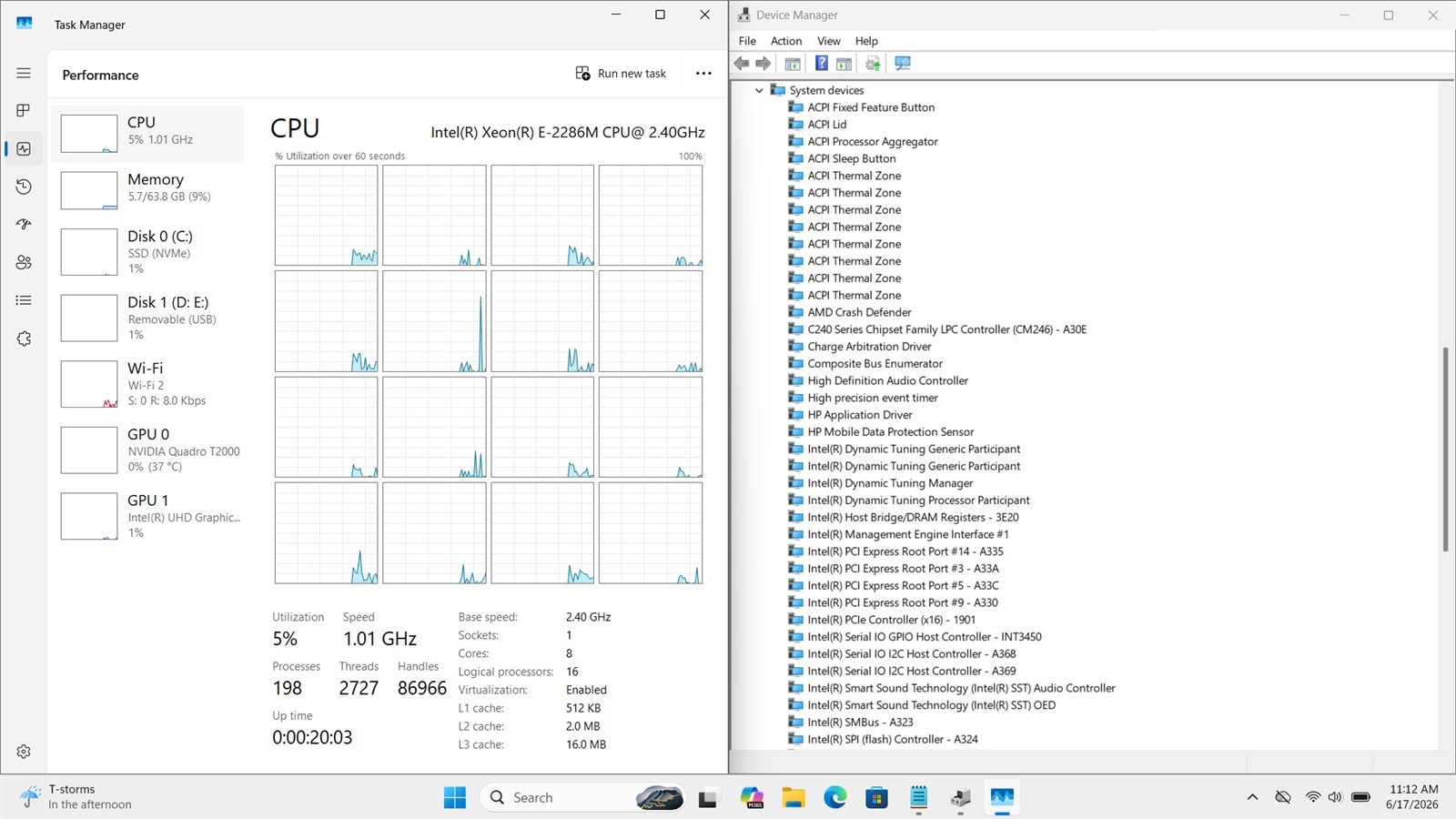The width and height of the screenshot is (1456, 819).
Task: Select GPU 1 Intel UHD Graphics entry
Action: pyautogui.click(x=147, y=516)
